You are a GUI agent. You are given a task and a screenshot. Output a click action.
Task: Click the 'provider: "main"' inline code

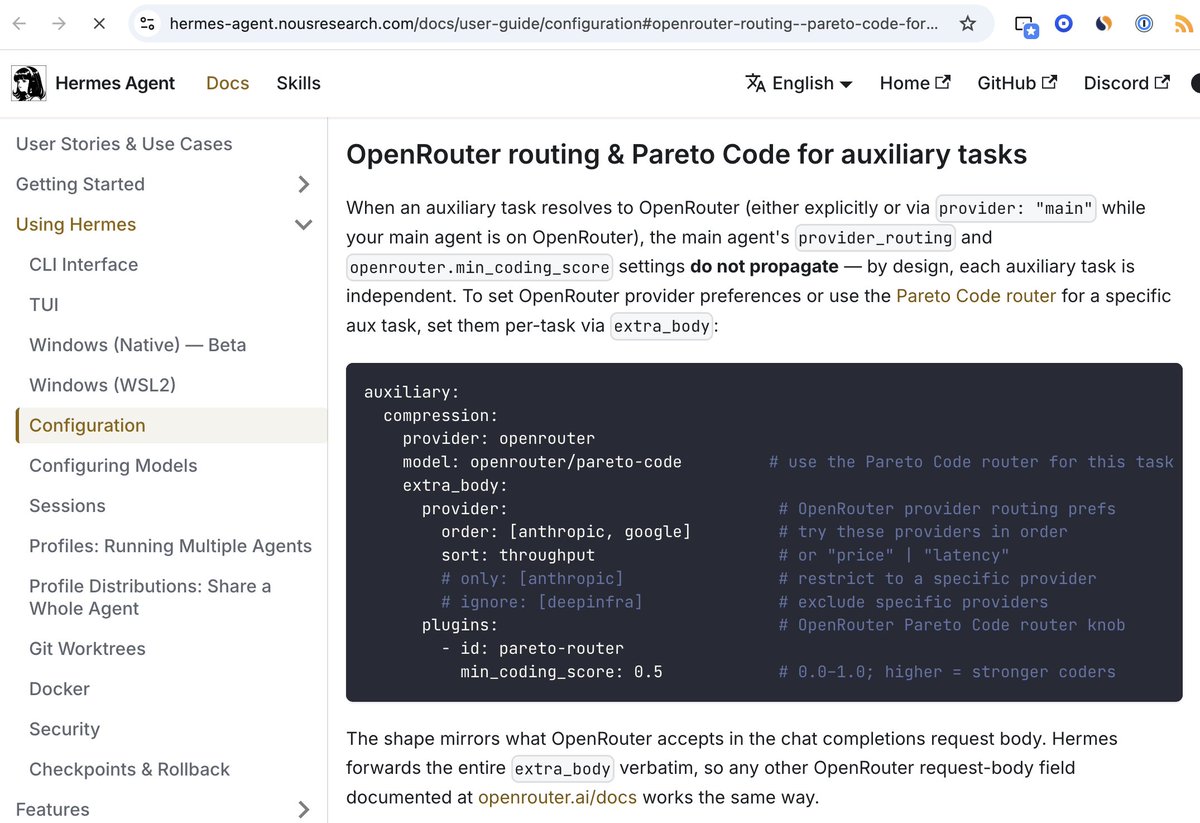1016,208
